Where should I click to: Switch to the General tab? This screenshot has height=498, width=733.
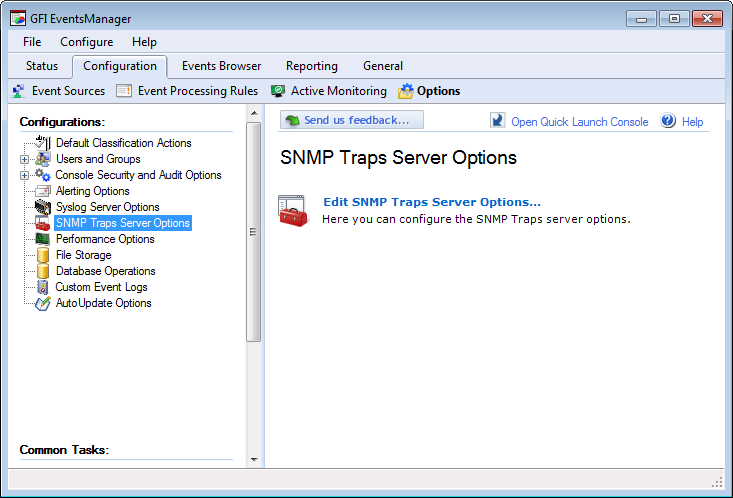[x=383, y=66]
